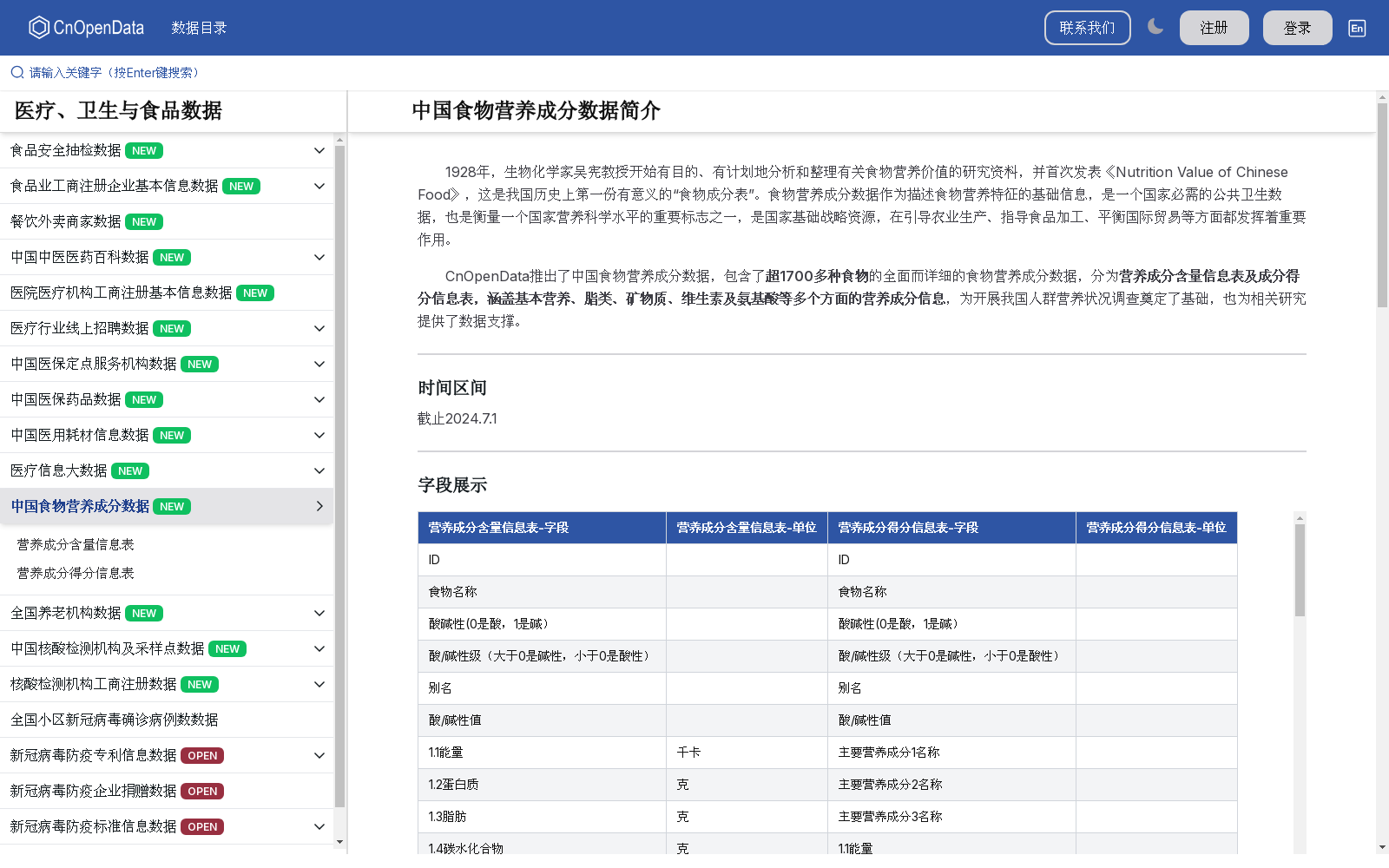Expand the 食品安全抽检数据 category
This screenshot has width=1389, height=868.
[319, 150]
